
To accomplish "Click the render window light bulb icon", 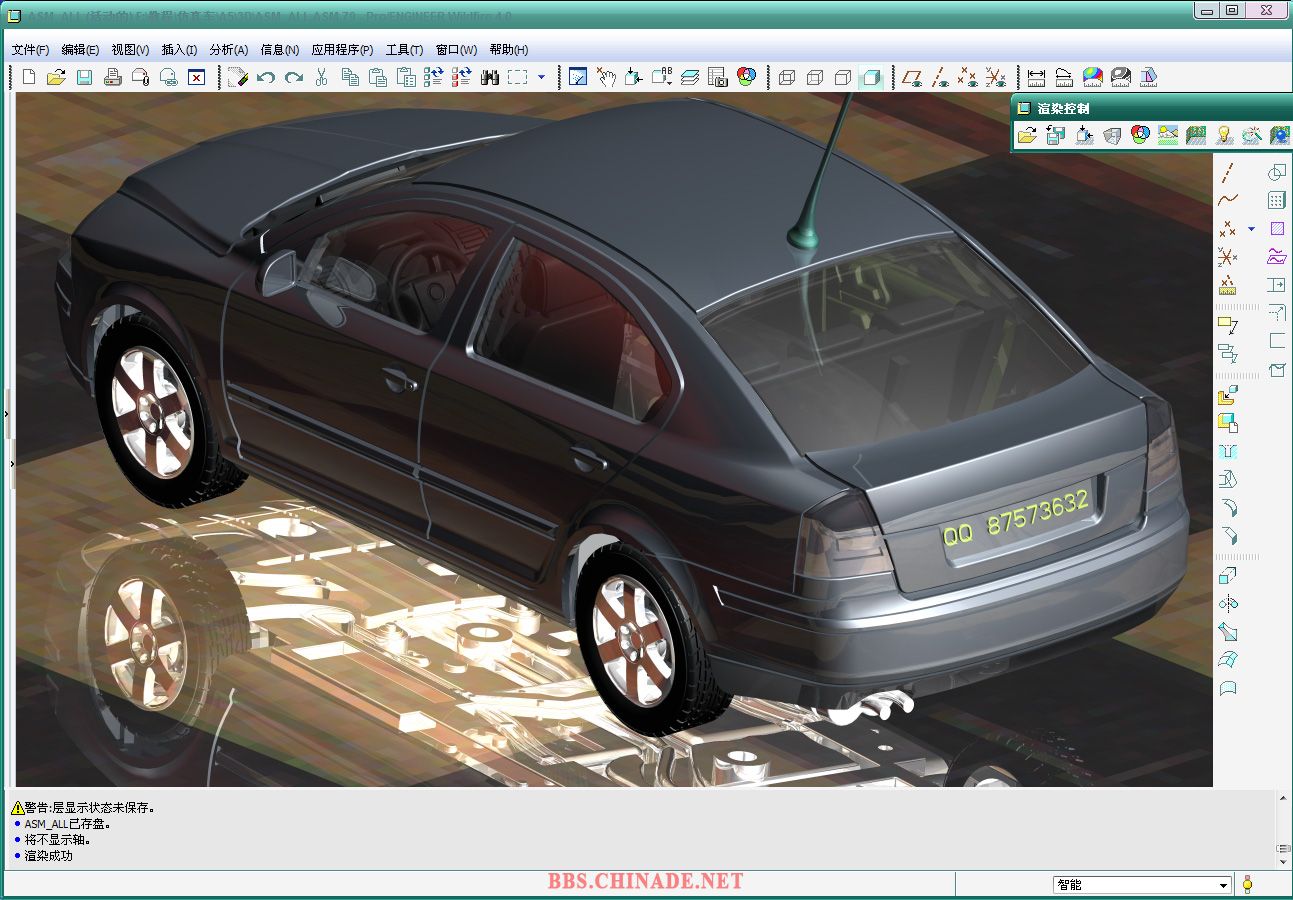I will point(1223,135).
